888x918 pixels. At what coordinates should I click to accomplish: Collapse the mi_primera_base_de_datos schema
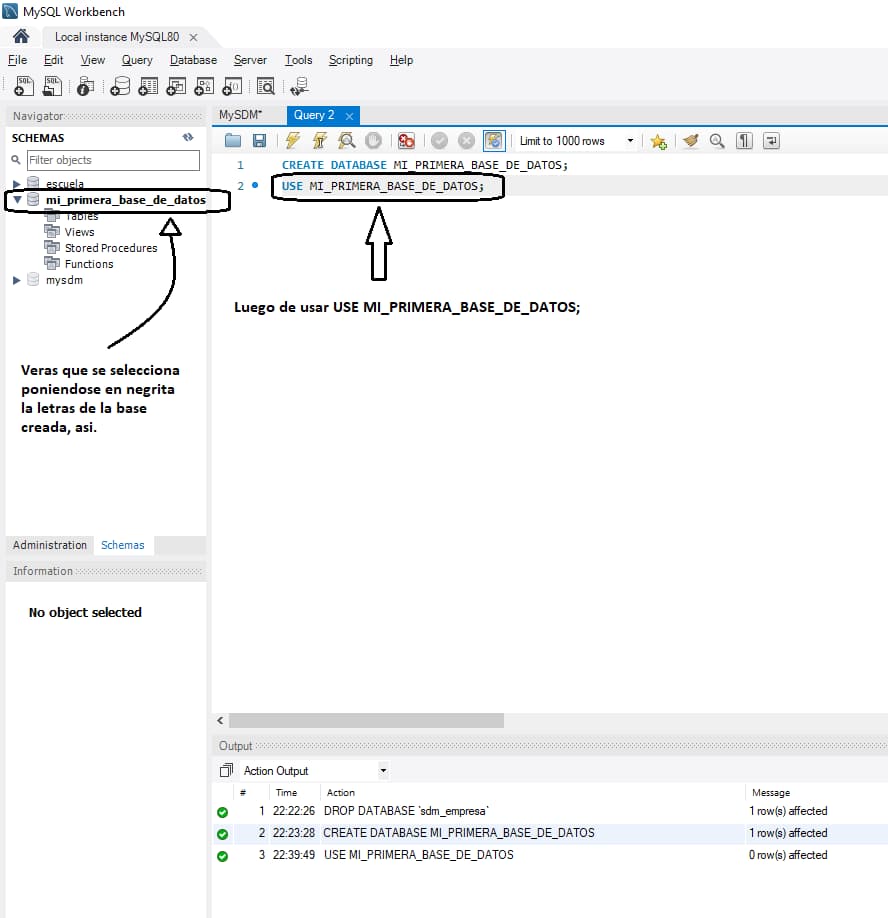(17, 200)
